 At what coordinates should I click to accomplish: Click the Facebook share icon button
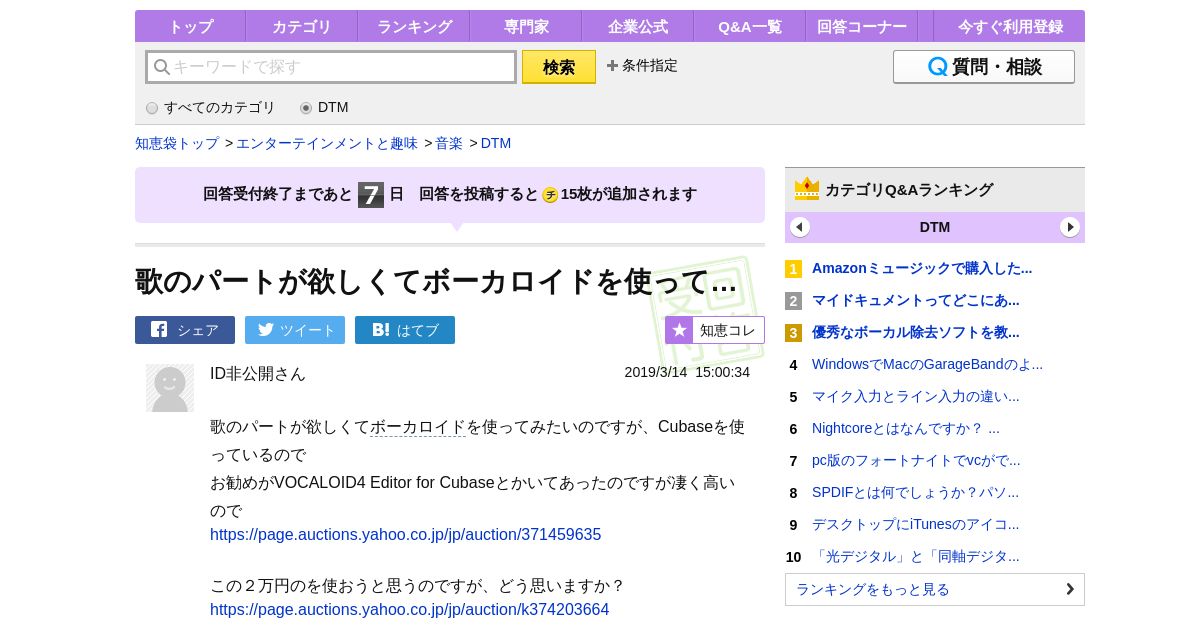[160, 330]
